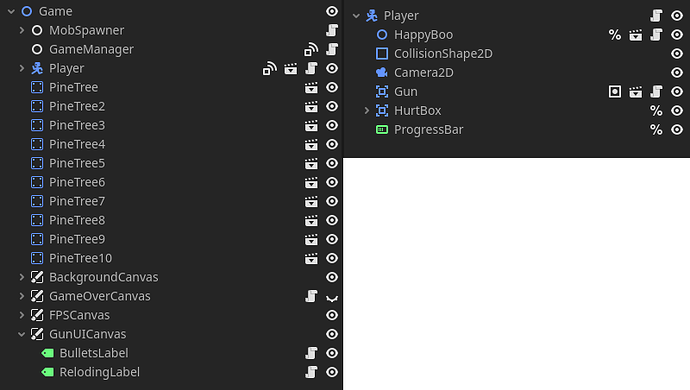The image size is (690, 390).
Task: Expand the HurtBox node children
Action: click(x=367, y=110)
